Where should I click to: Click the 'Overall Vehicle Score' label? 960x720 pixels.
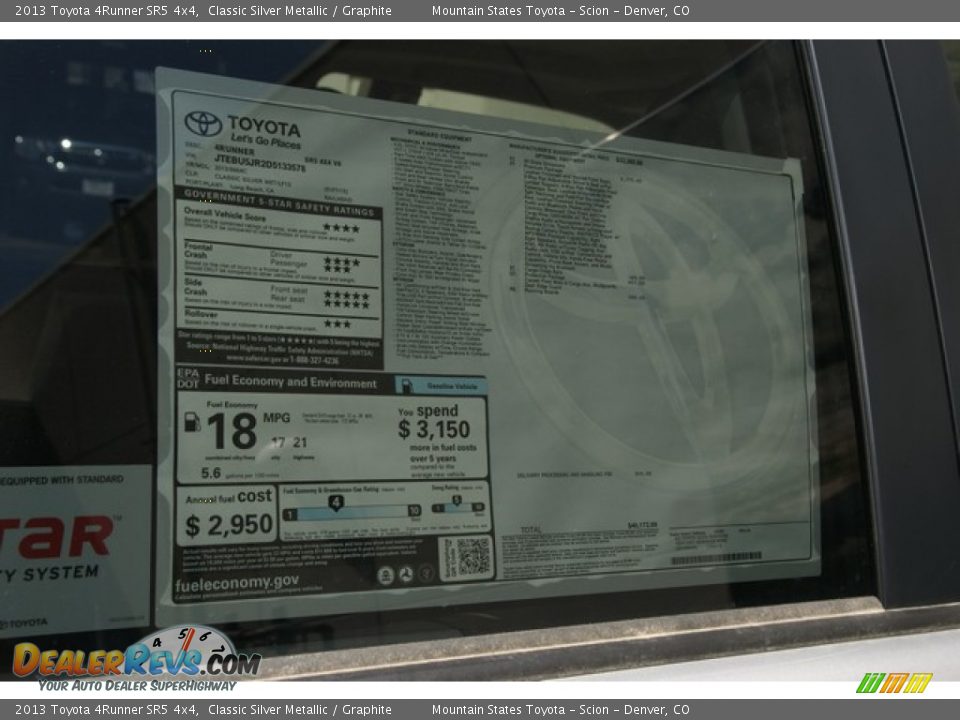(x=225, y=214)
